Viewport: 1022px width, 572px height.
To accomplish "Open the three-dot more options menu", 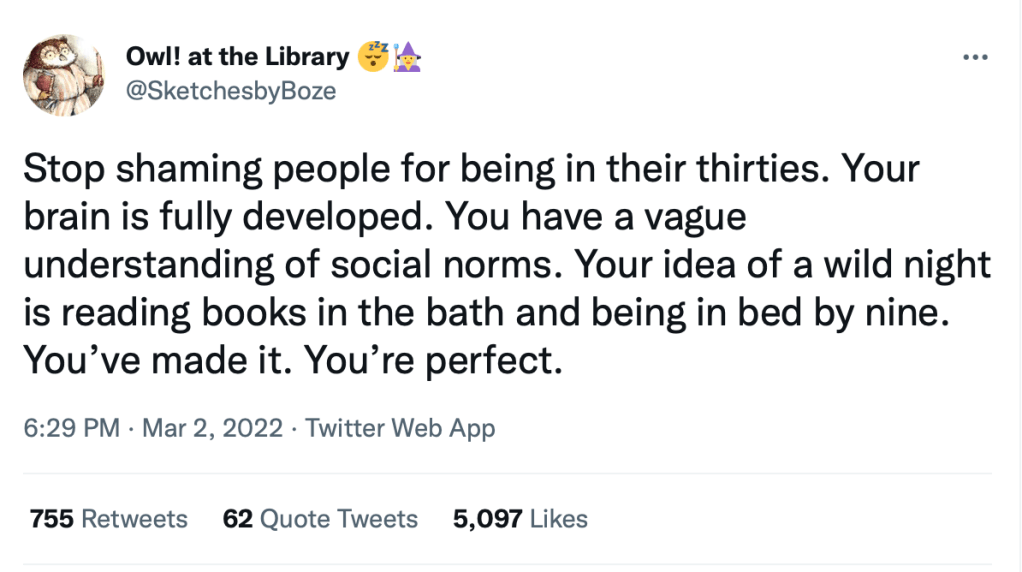I will (x=973, y=57).
